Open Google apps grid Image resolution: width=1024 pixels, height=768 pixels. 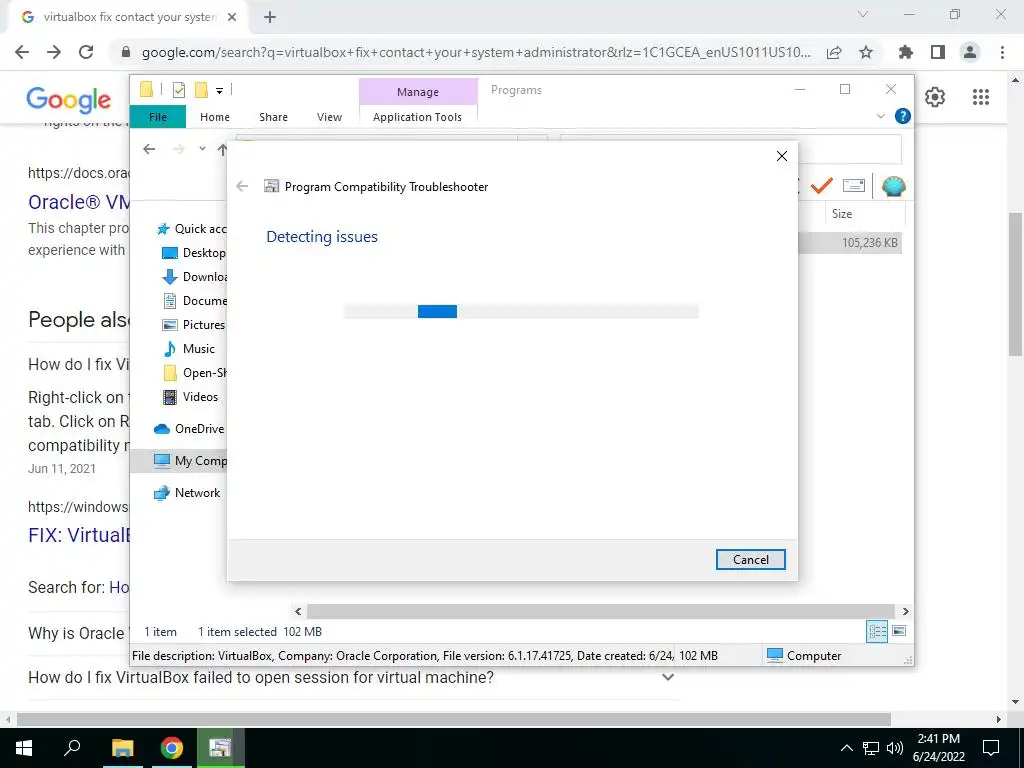[980, 97]
